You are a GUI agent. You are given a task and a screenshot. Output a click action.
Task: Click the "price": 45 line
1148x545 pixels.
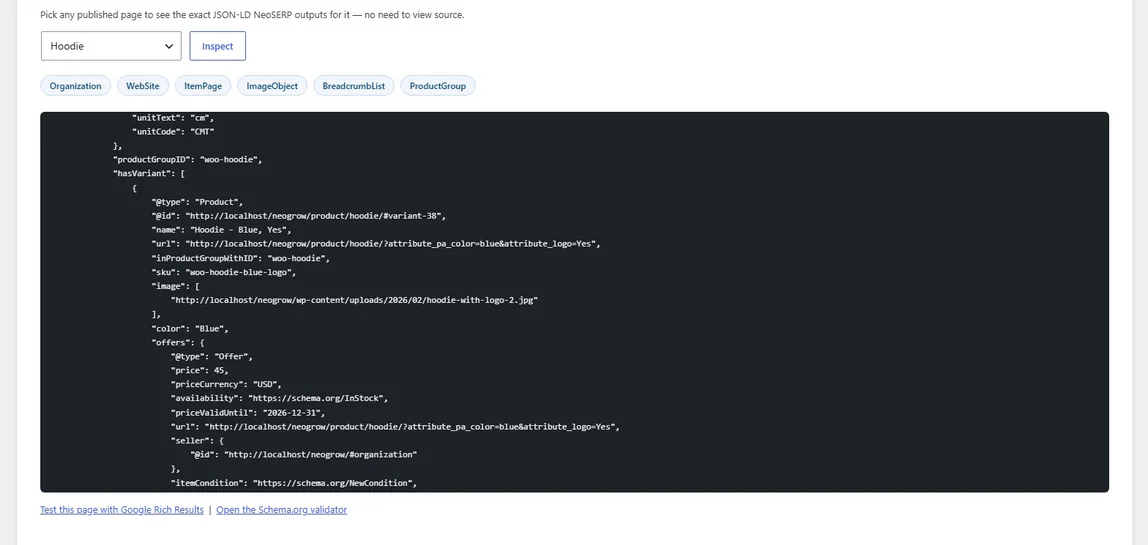tap(200, 371)
